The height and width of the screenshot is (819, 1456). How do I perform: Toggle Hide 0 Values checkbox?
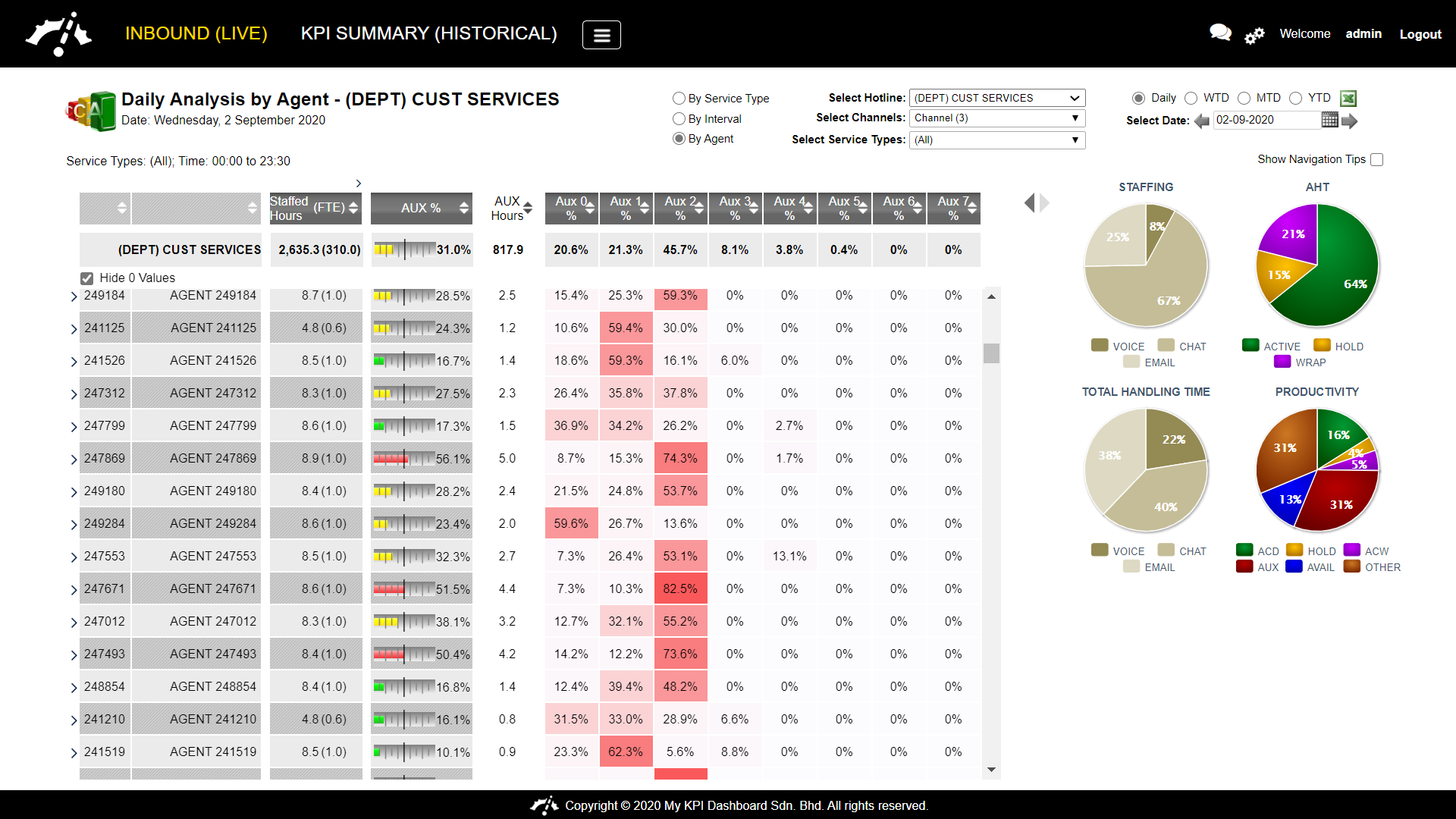pyautogui.click(x=86, y=278)
